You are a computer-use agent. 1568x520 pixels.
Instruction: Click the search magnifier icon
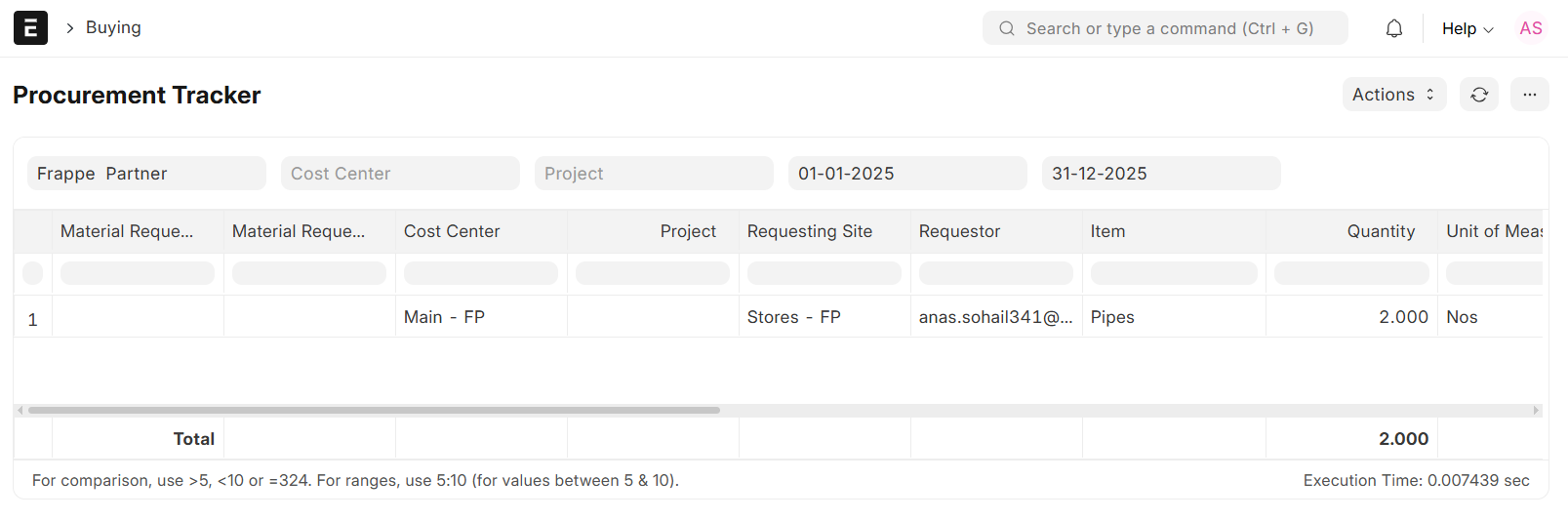(1007, 28)
